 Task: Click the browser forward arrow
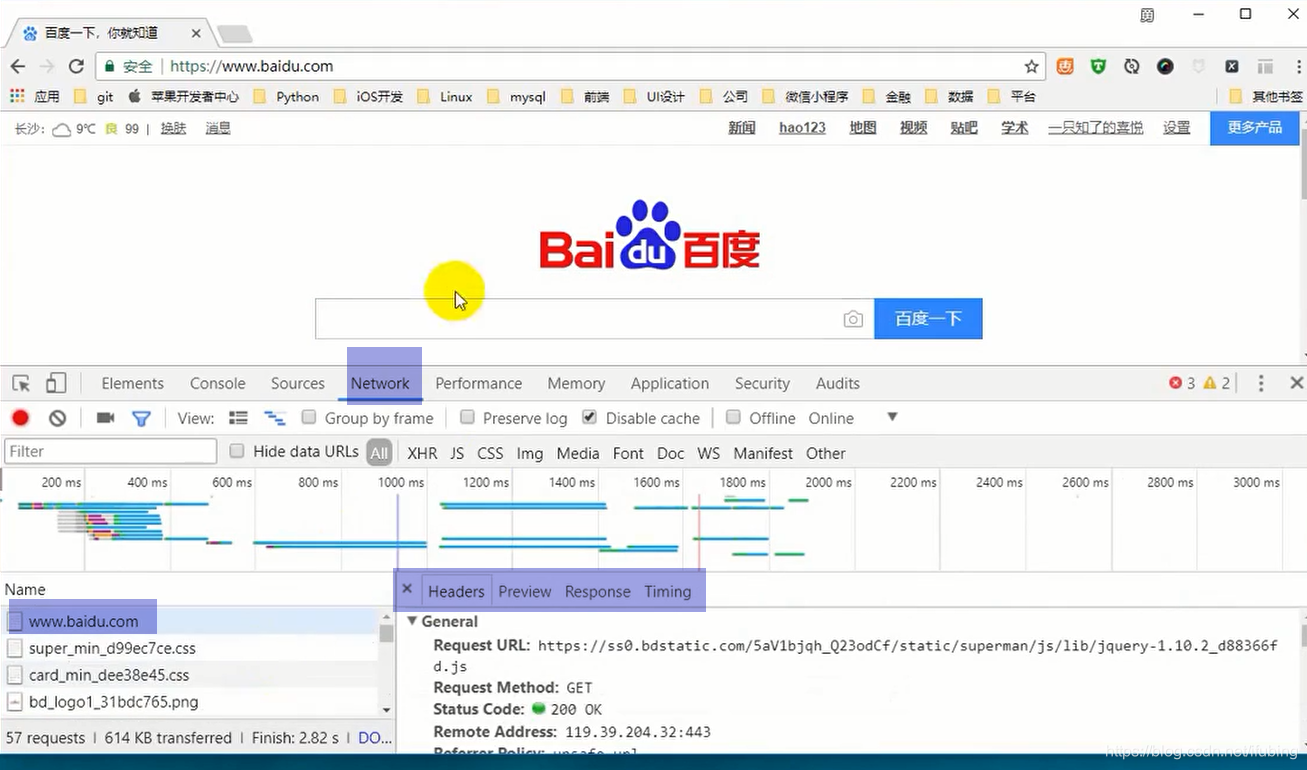tap(46, 66)
